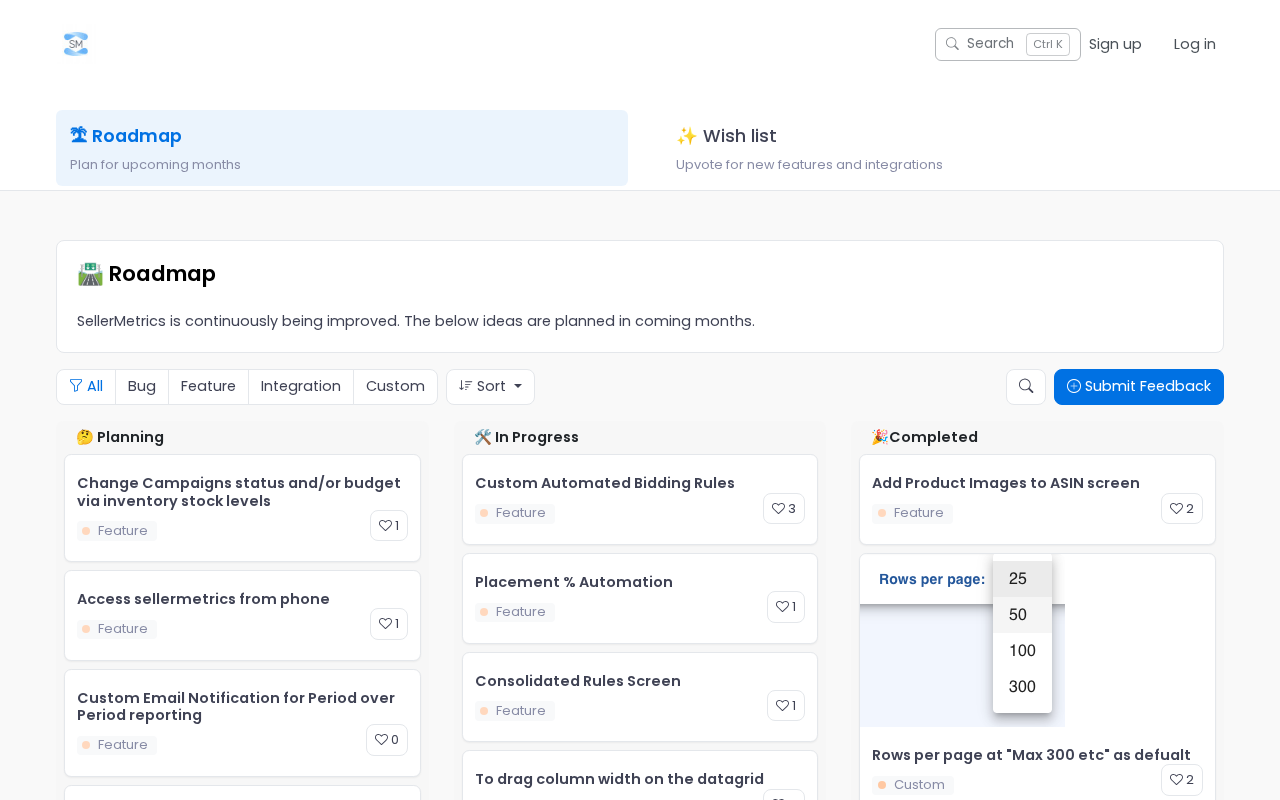This screenshot has height=800, width=1280.
Task: Switch to the Wish list tab
Action: tap(940, 148)
